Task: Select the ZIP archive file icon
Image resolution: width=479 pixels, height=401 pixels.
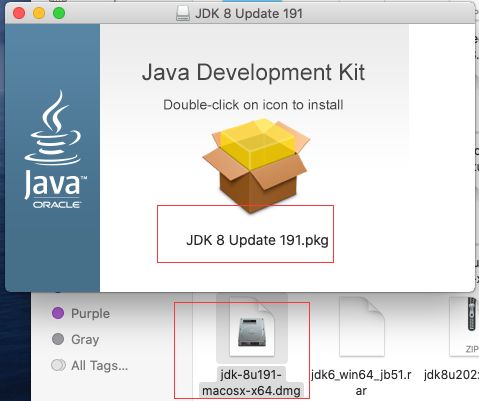Action: [x=464, y=327]
